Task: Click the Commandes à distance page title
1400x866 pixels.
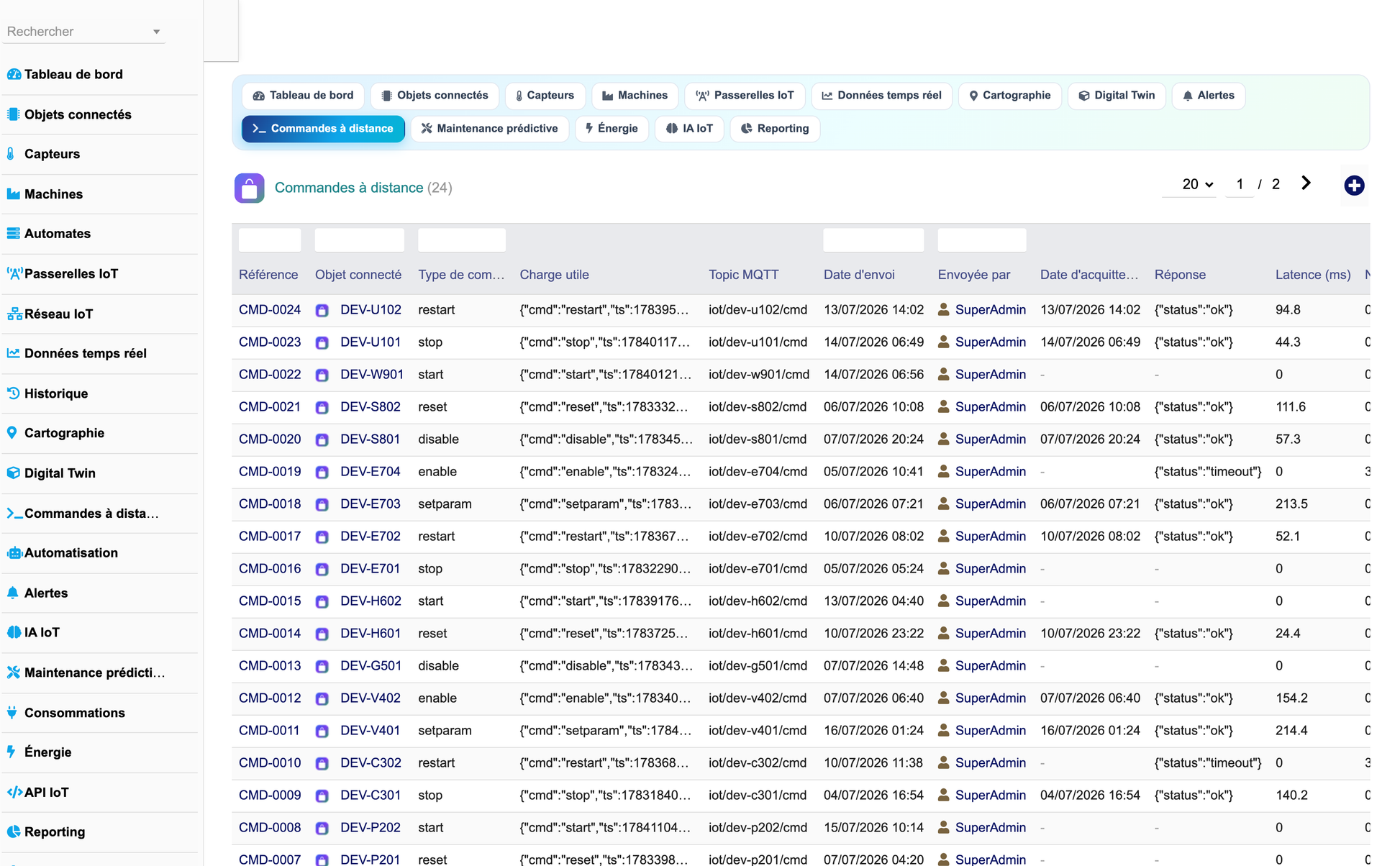Action: click(349, 188)
